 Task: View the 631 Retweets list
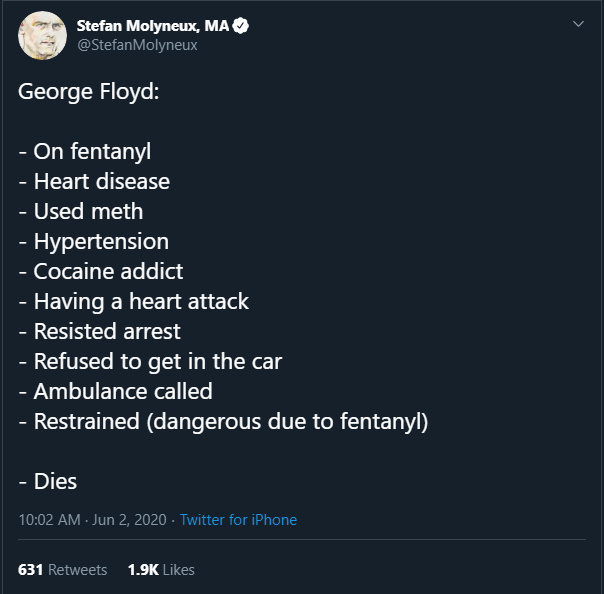pos(62,570)
